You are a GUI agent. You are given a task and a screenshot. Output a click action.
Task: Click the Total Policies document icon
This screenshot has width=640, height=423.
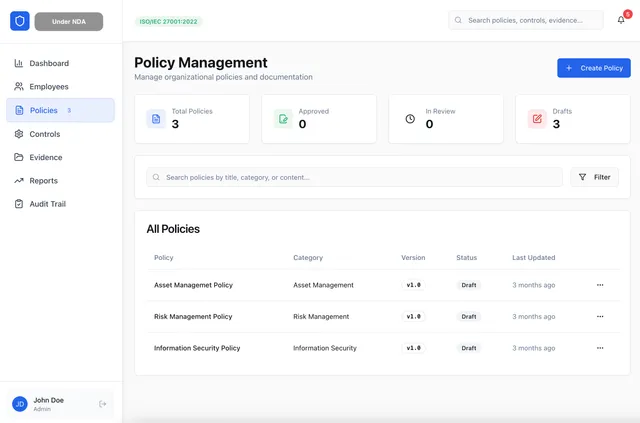pyautogui.click(x=156, y=119)
